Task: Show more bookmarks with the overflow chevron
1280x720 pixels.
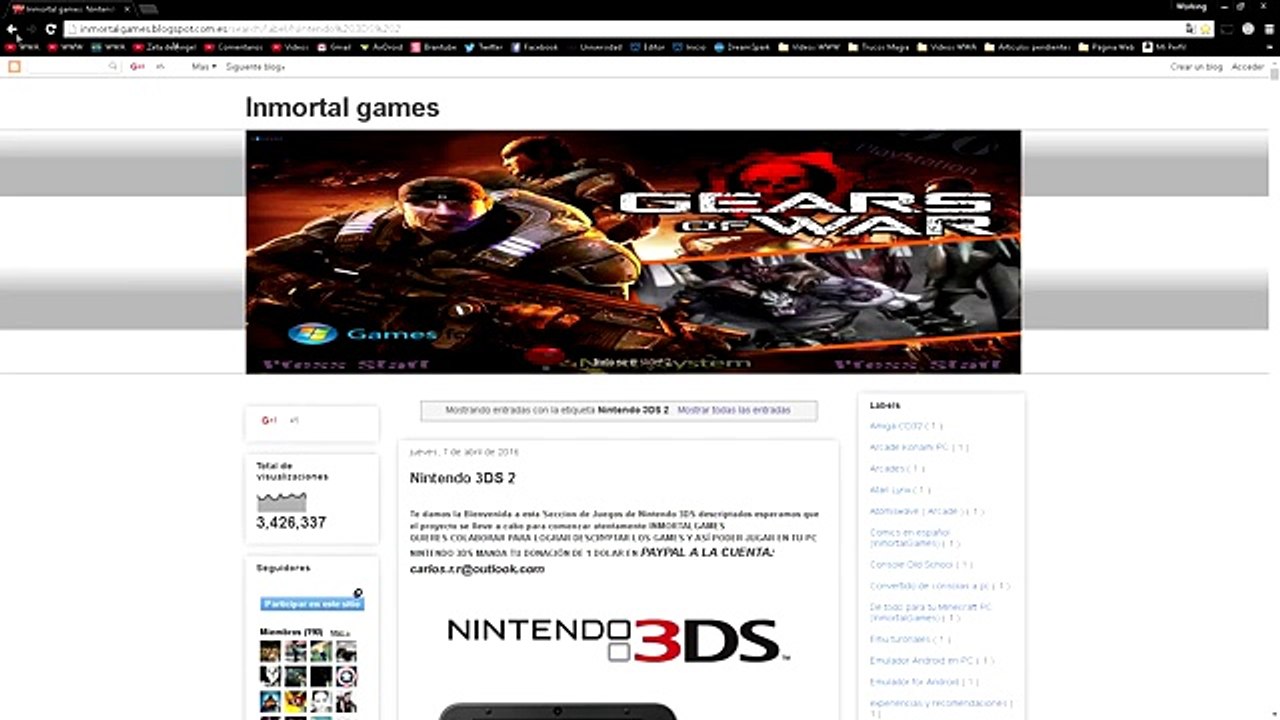Action: click(x=1268, y=47)
